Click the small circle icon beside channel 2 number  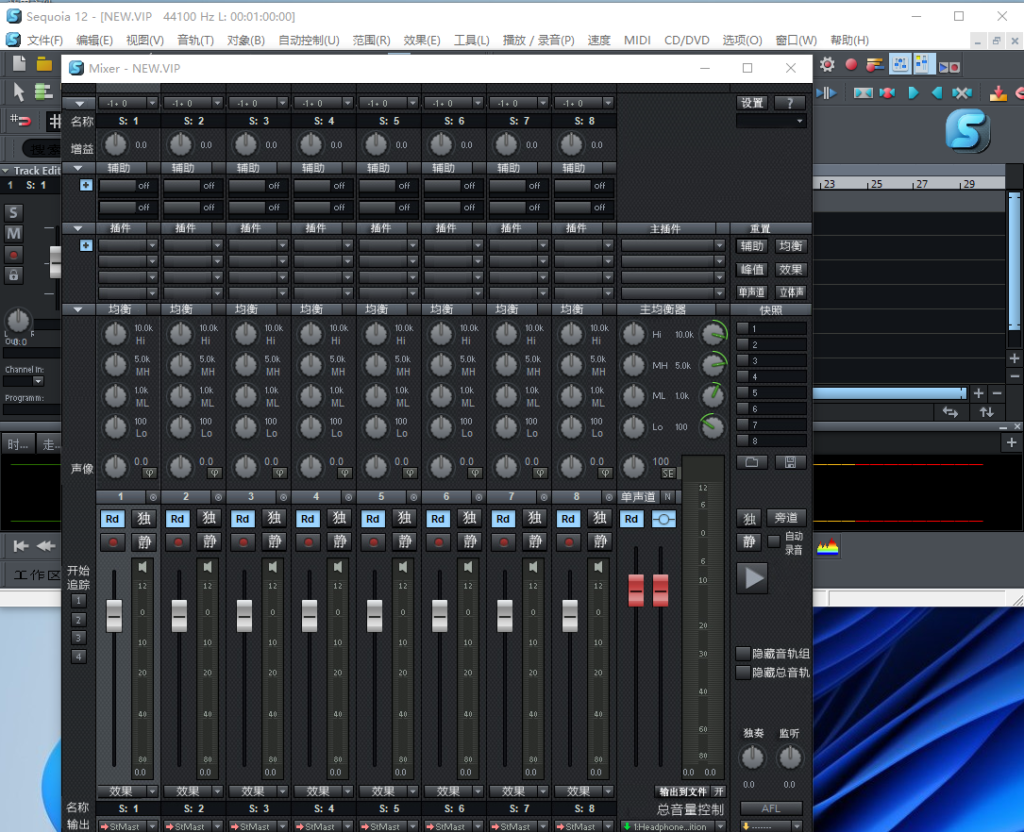218,497
